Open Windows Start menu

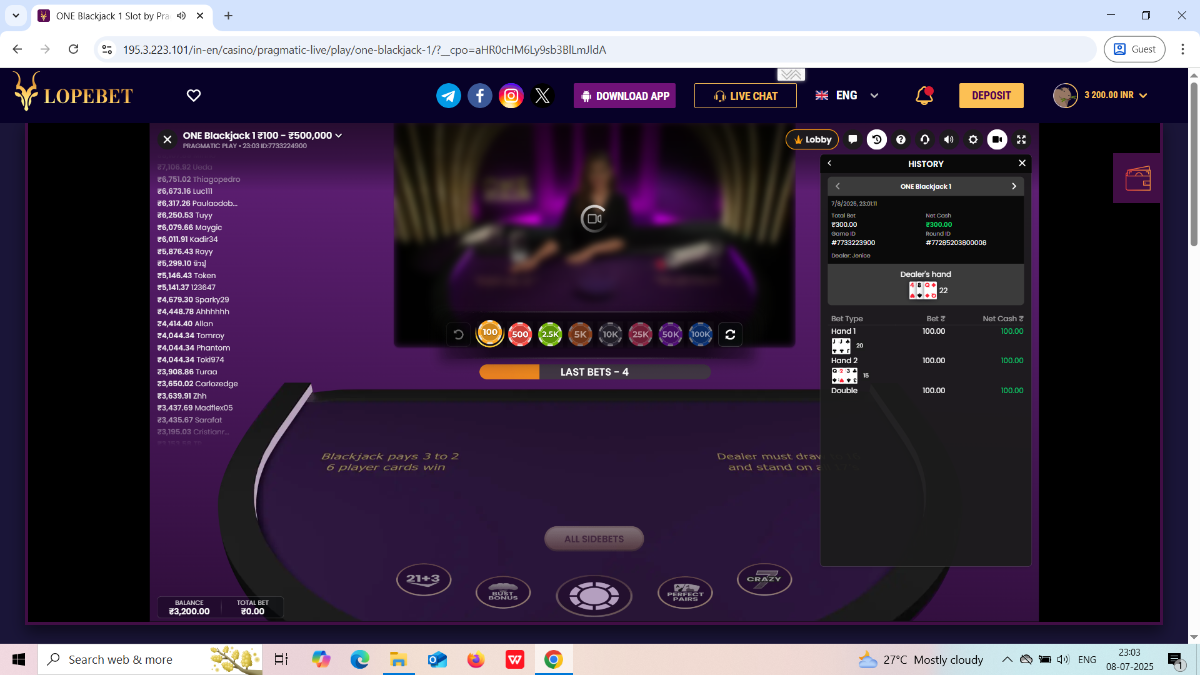[18, 659]
